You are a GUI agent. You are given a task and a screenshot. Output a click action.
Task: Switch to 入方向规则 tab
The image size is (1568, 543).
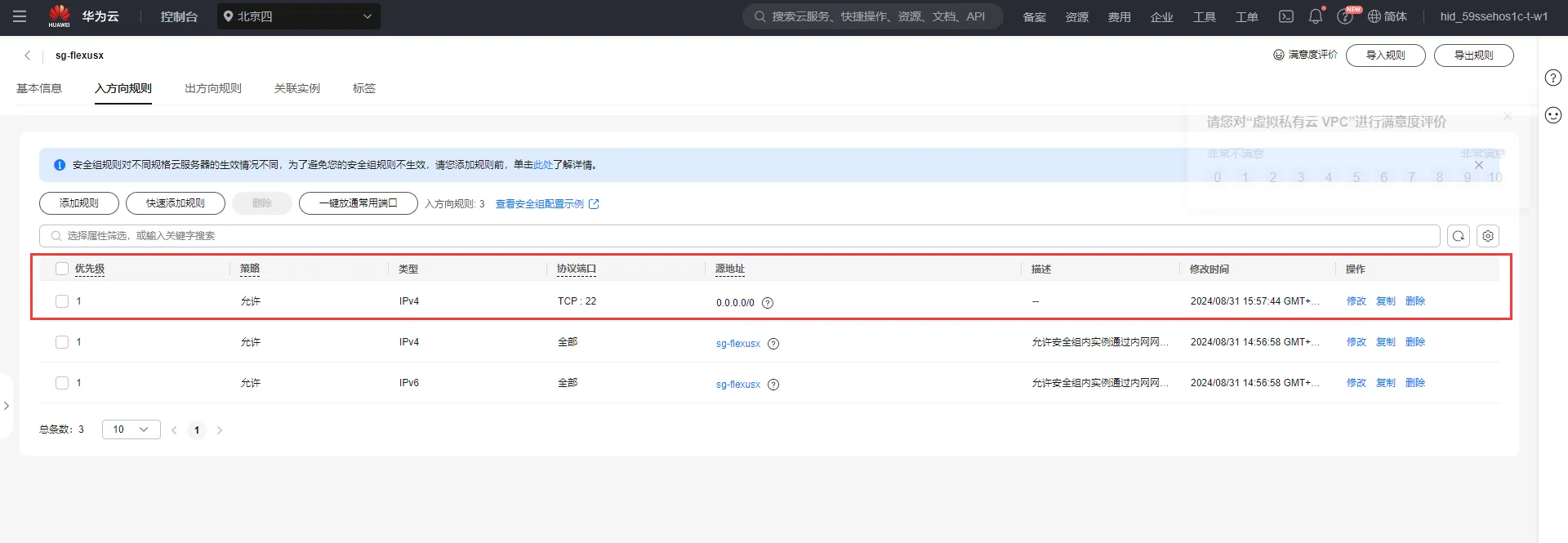123,88
